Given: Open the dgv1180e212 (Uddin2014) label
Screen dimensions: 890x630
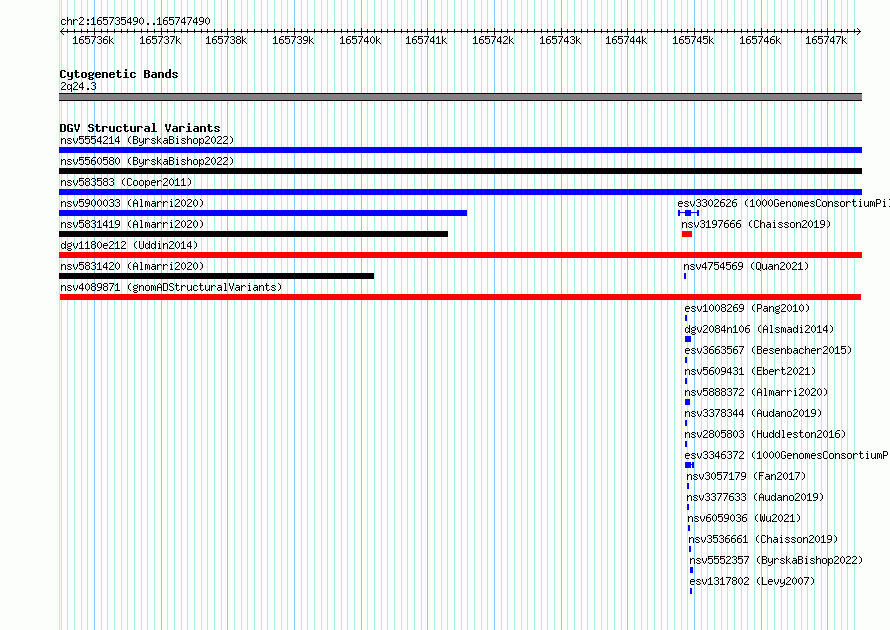Looking at the screenshot, I should tap(129, 245).
